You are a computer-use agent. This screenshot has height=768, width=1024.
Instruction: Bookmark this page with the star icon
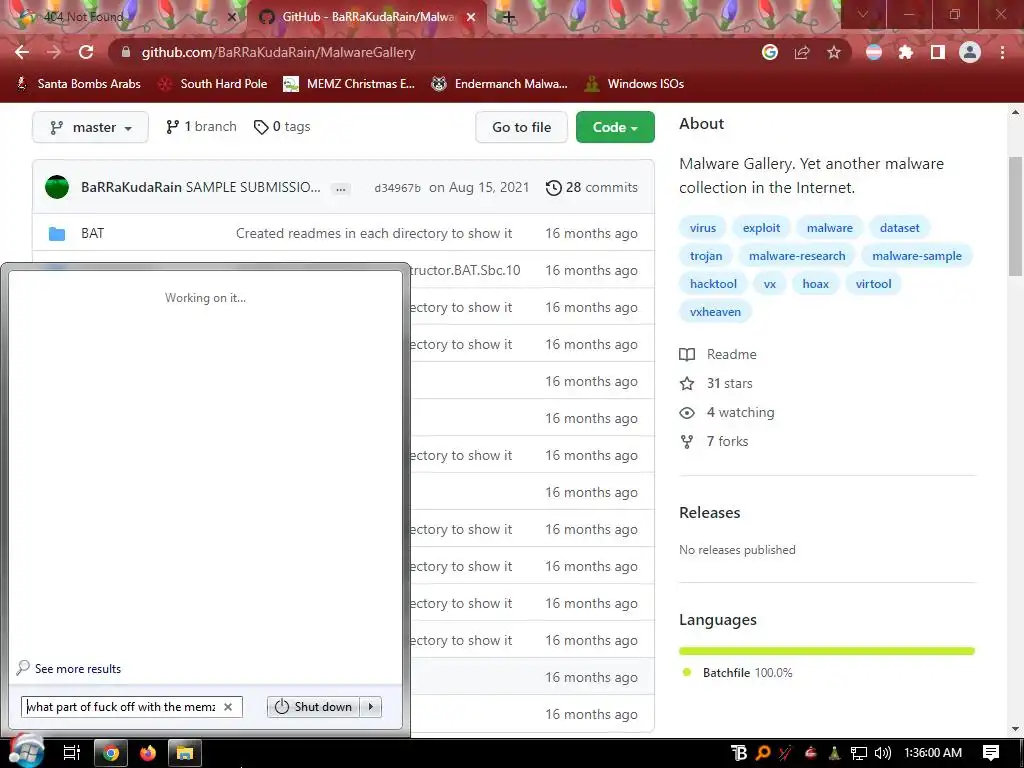pos(834,52)
